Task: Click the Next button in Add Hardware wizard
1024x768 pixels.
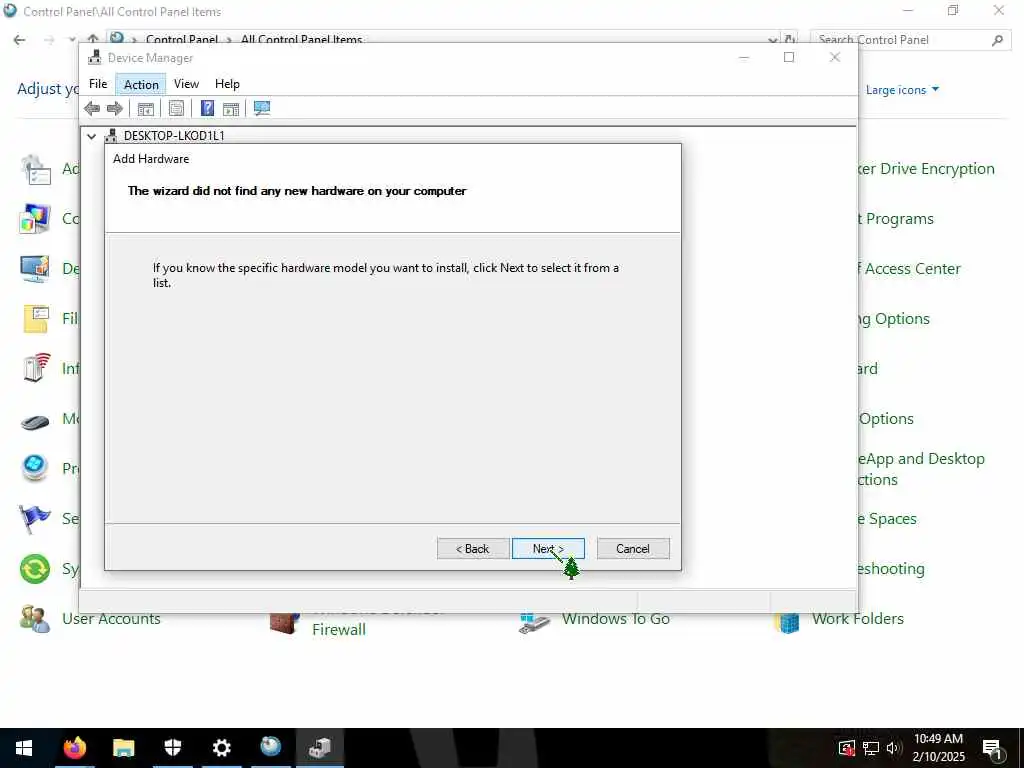Action: pyautogui.click(x=548, y=549)
